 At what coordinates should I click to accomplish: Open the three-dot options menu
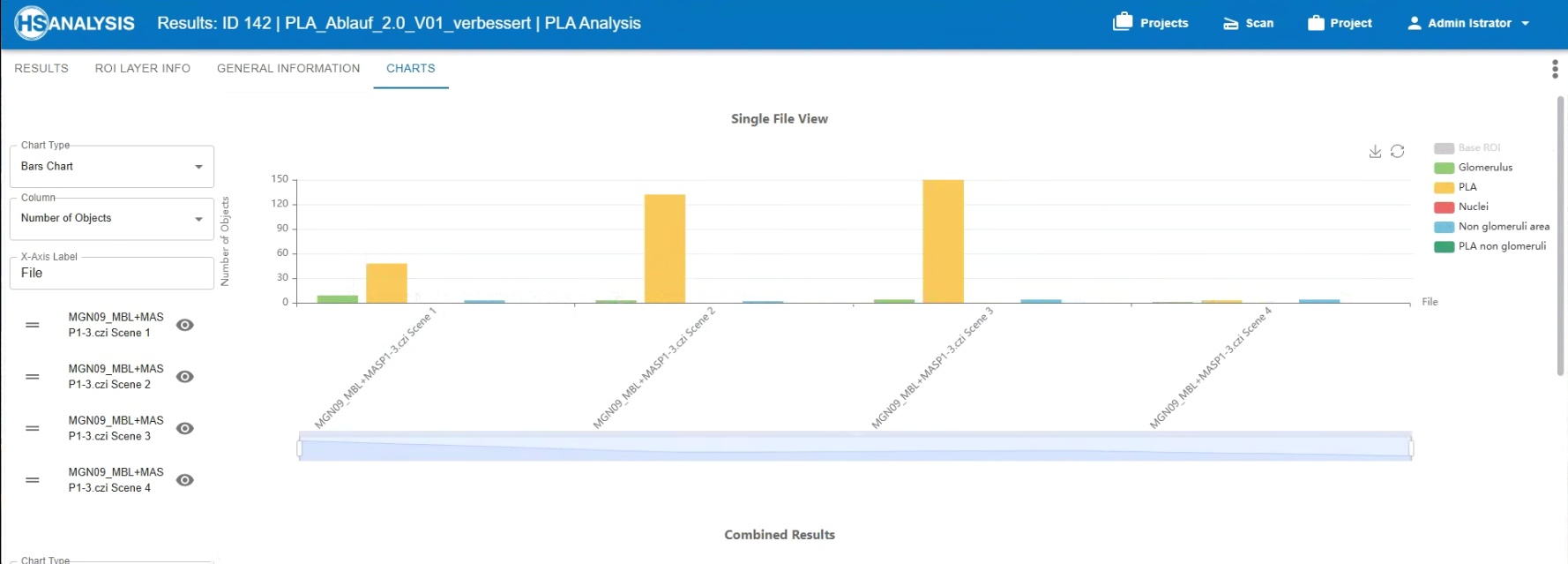(x=1555, y=70)
